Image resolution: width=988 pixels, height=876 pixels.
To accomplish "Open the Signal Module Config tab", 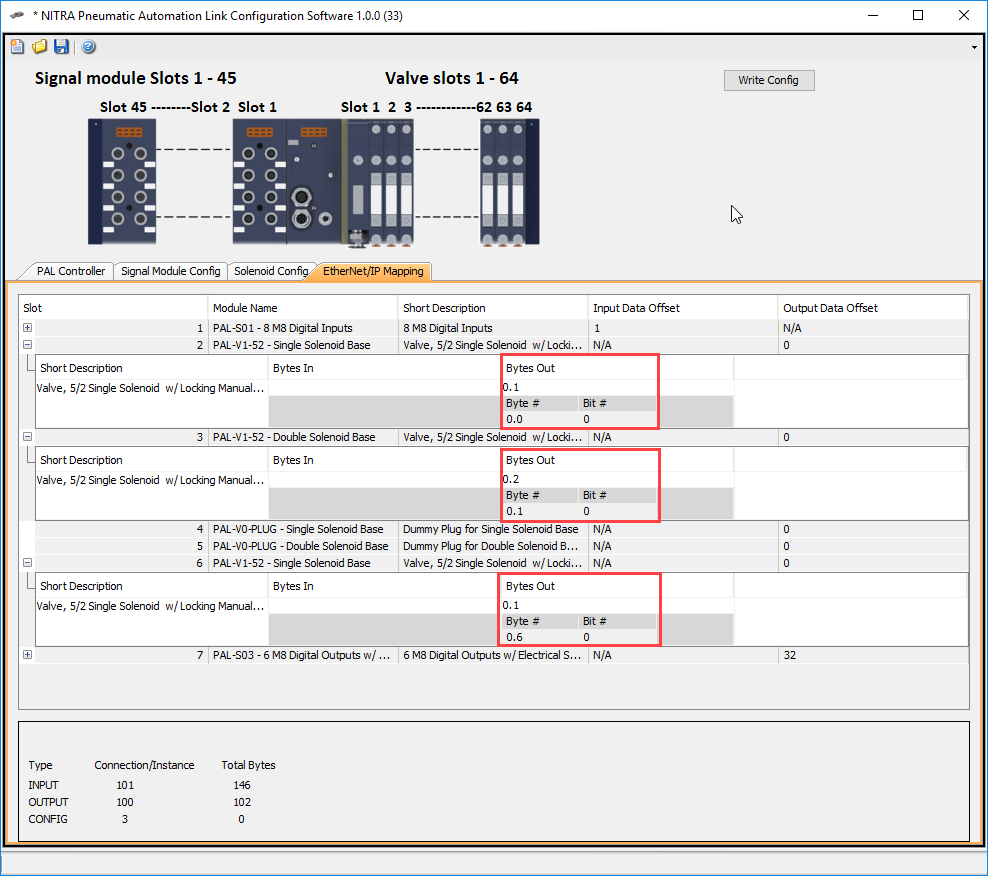I will [170, 271].
